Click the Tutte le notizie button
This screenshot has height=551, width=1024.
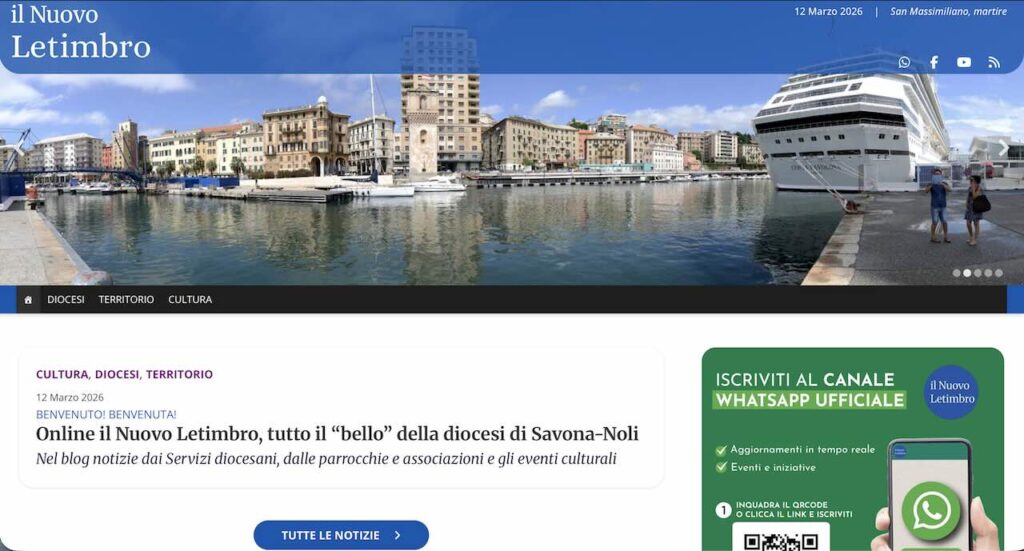[341, 535]
